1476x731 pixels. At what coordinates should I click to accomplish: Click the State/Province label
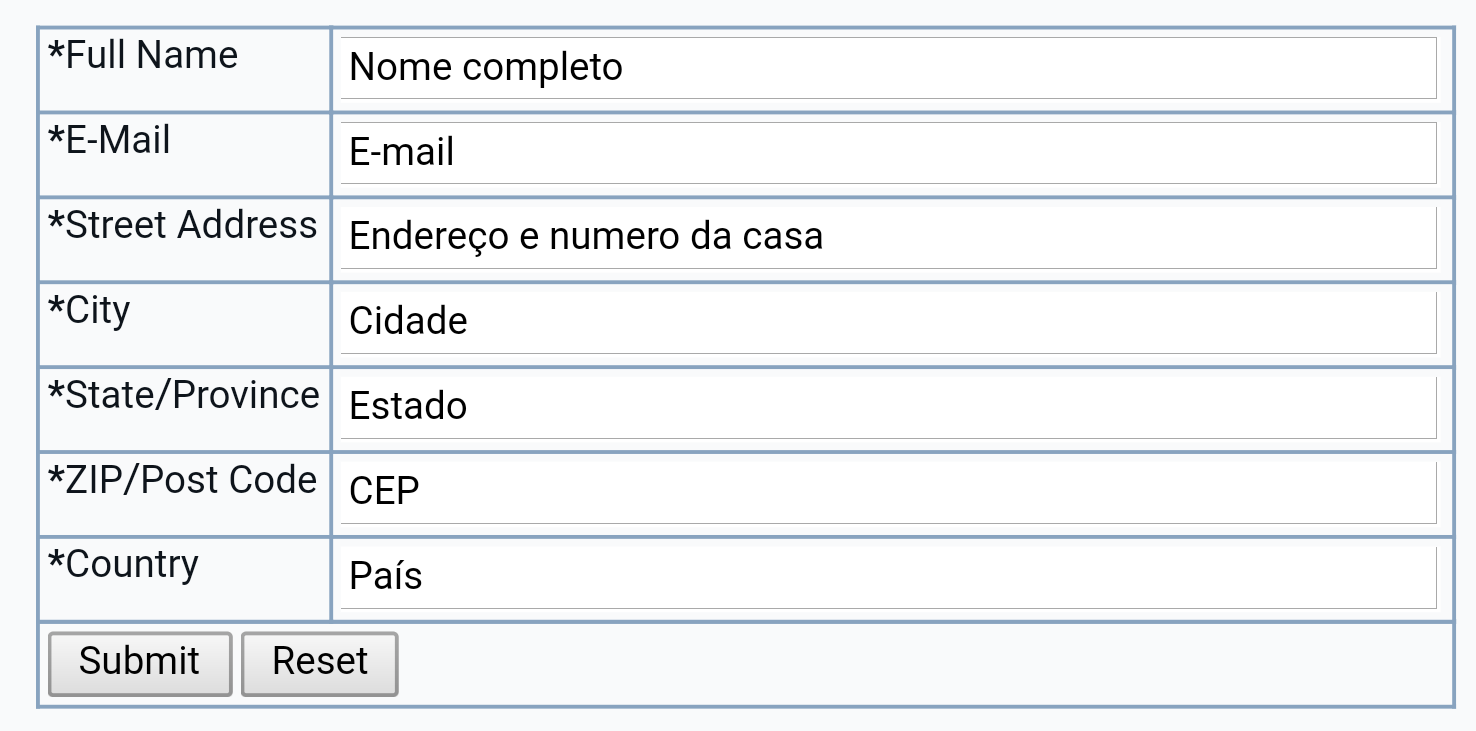pyautogui.click(x=192, y=396)
